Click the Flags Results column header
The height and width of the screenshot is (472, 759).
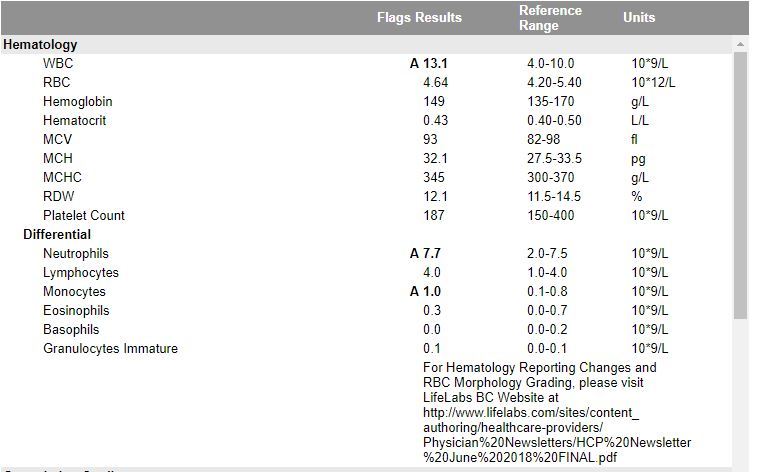[x=419, y=17]
